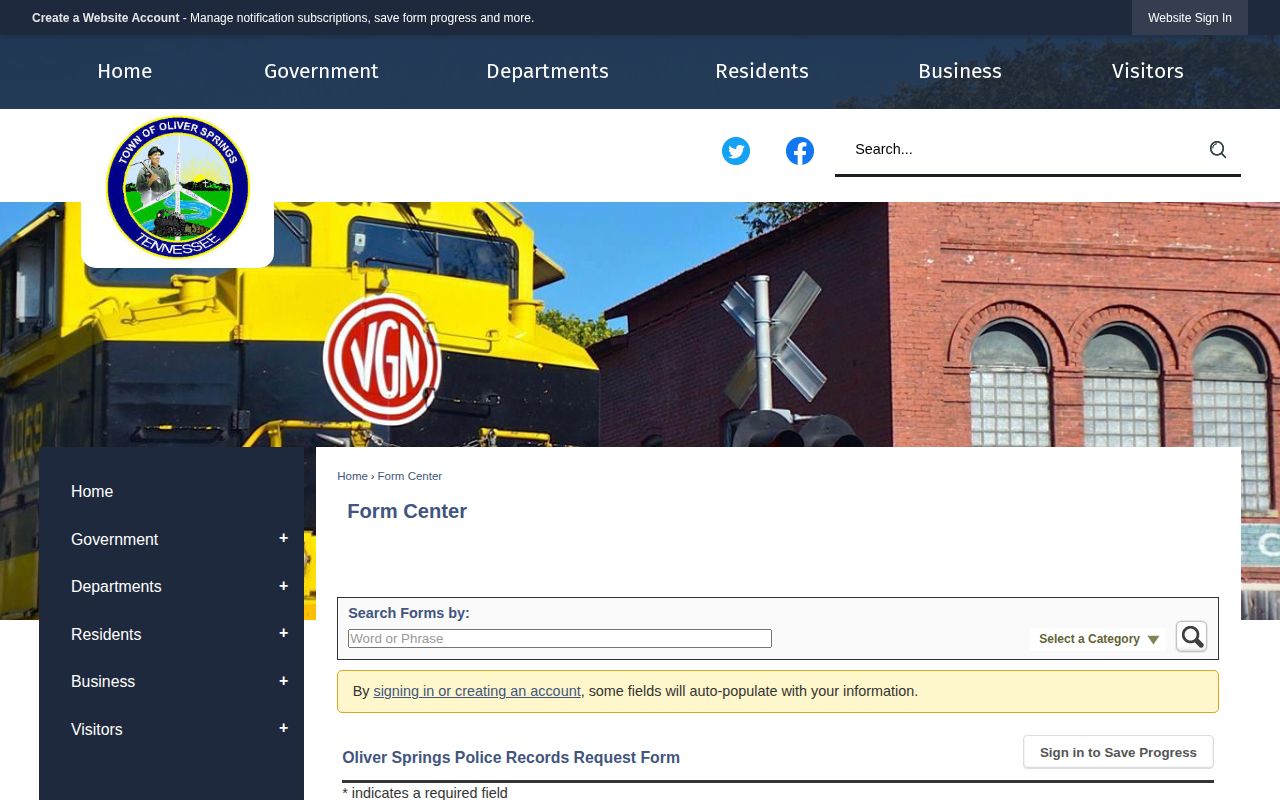Open the town's Facebook page icon
The image size is (1280, 800).
[800, 151]
